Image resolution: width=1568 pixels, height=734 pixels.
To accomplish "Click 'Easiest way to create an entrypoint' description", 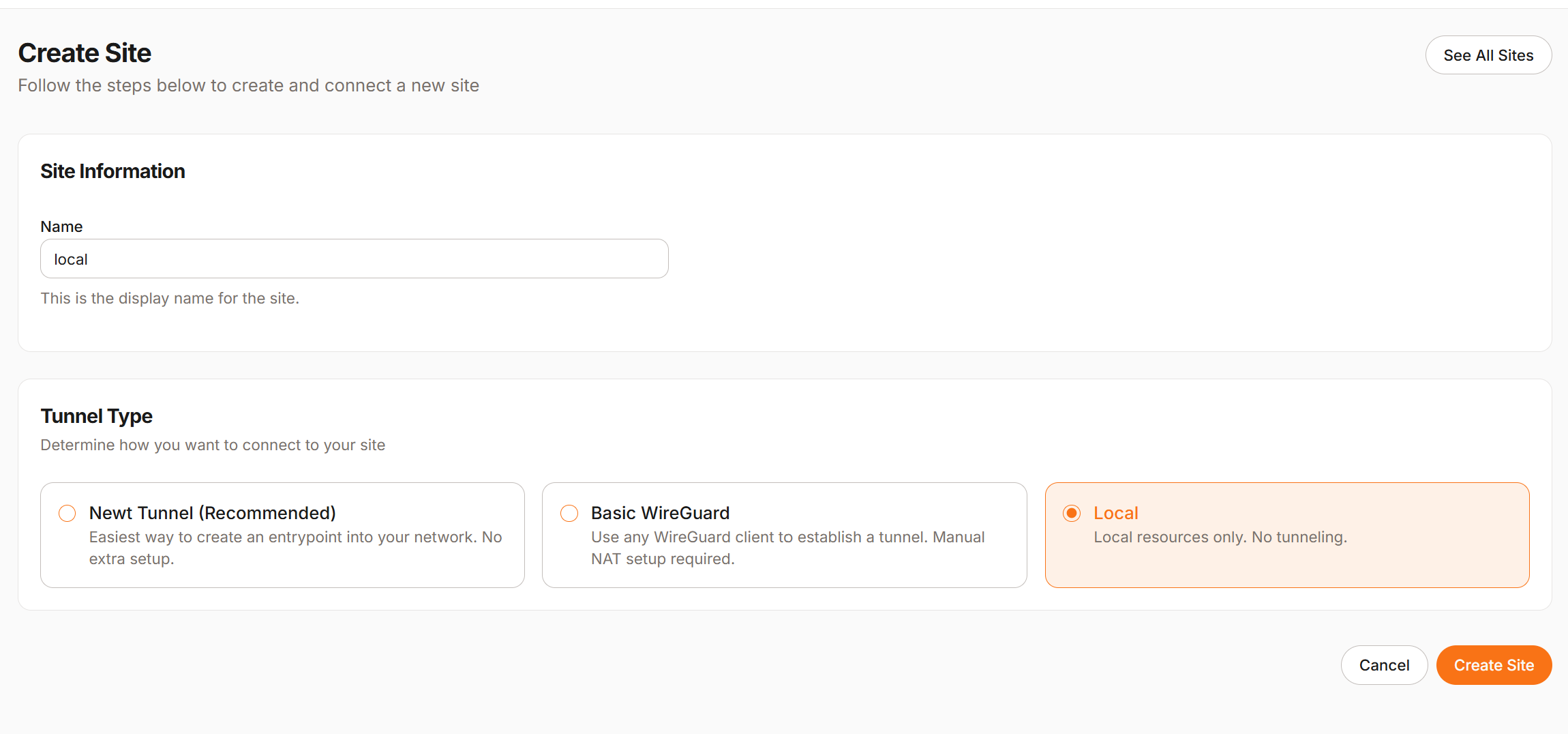I will point(295,548).
